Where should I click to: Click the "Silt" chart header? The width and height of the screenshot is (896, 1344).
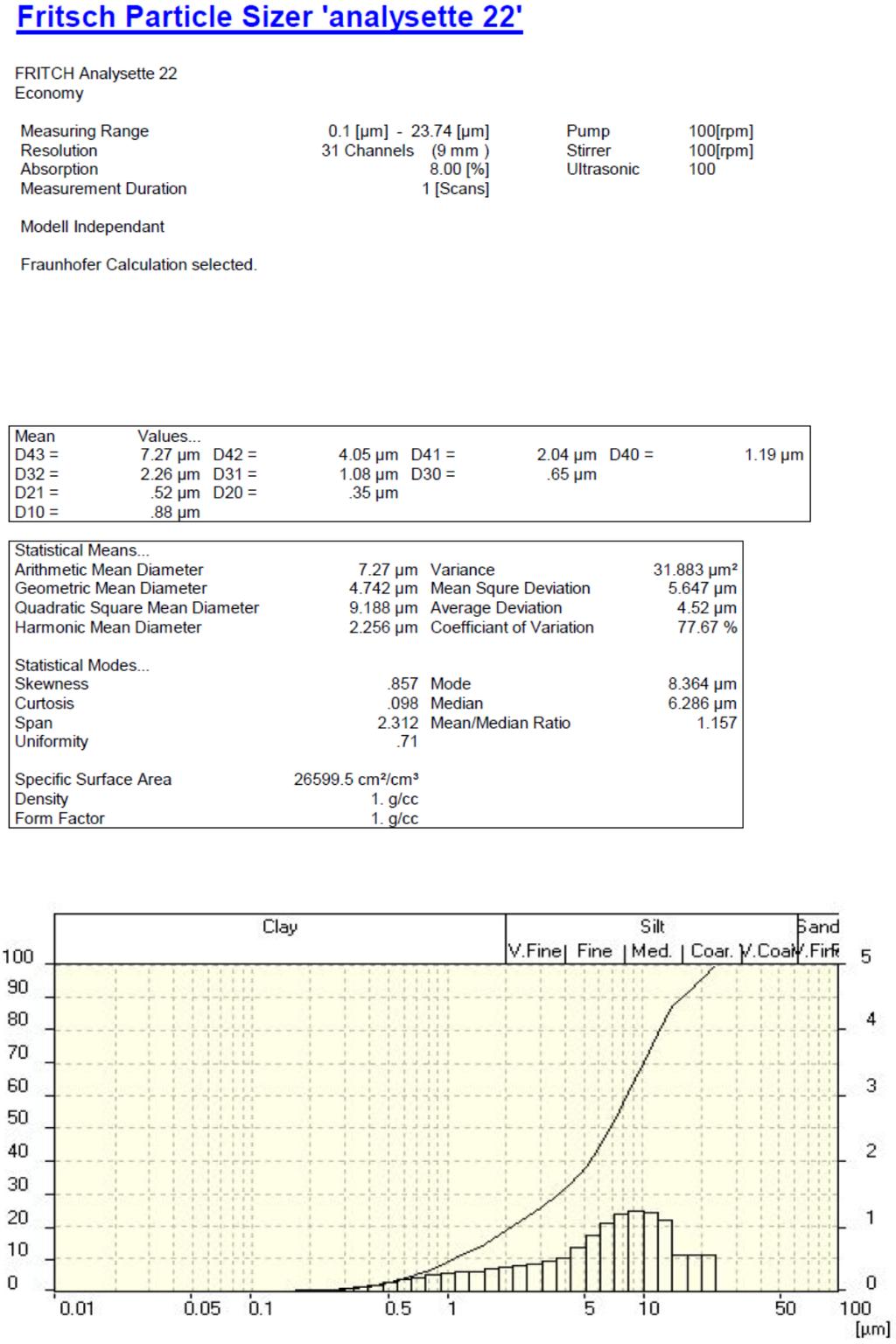pyautogui.click(x=653, y=927)
